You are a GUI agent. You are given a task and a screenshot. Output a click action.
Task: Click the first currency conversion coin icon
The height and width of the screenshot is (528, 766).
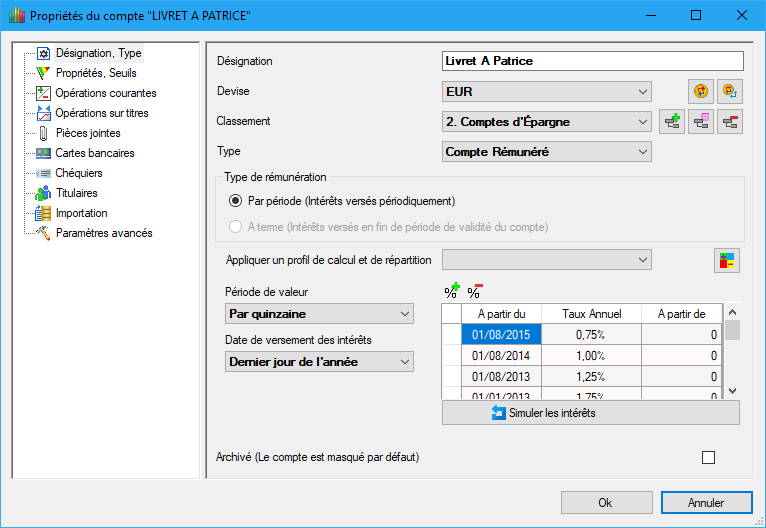[702, 92]
